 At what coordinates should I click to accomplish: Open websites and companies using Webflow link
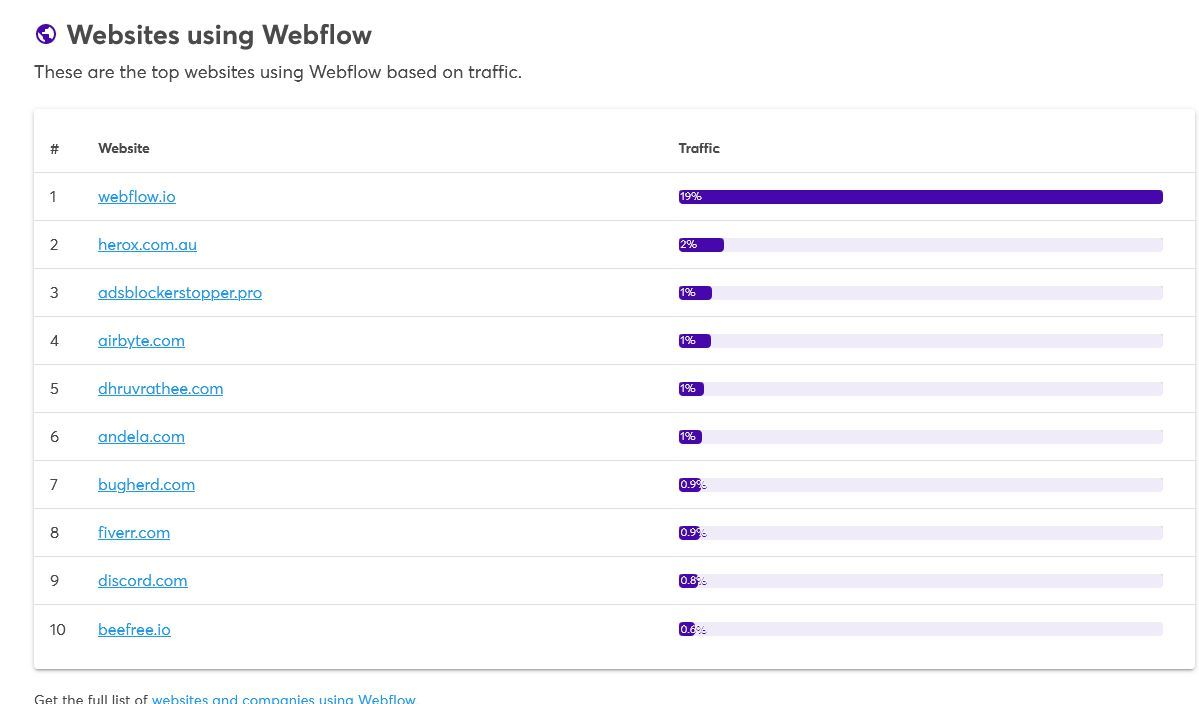(x=284, y=698)
